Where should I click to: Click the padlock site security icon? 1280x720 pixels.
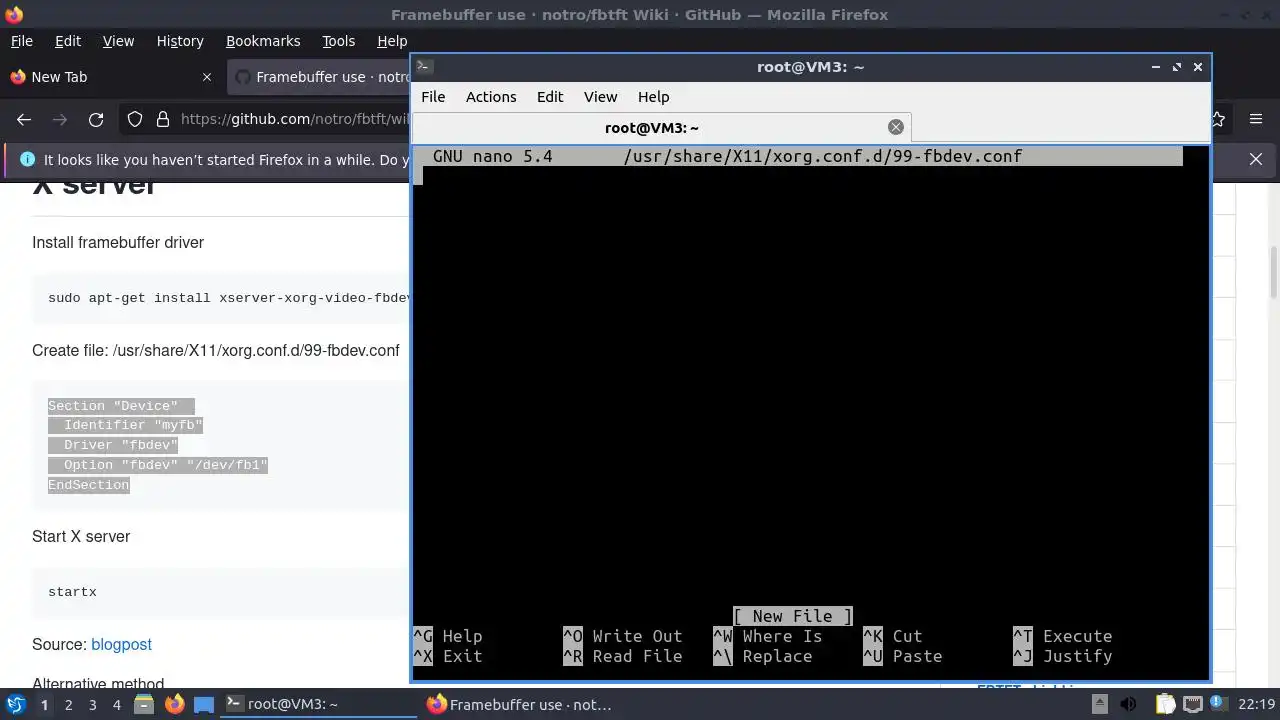click(x=163, y=119)
